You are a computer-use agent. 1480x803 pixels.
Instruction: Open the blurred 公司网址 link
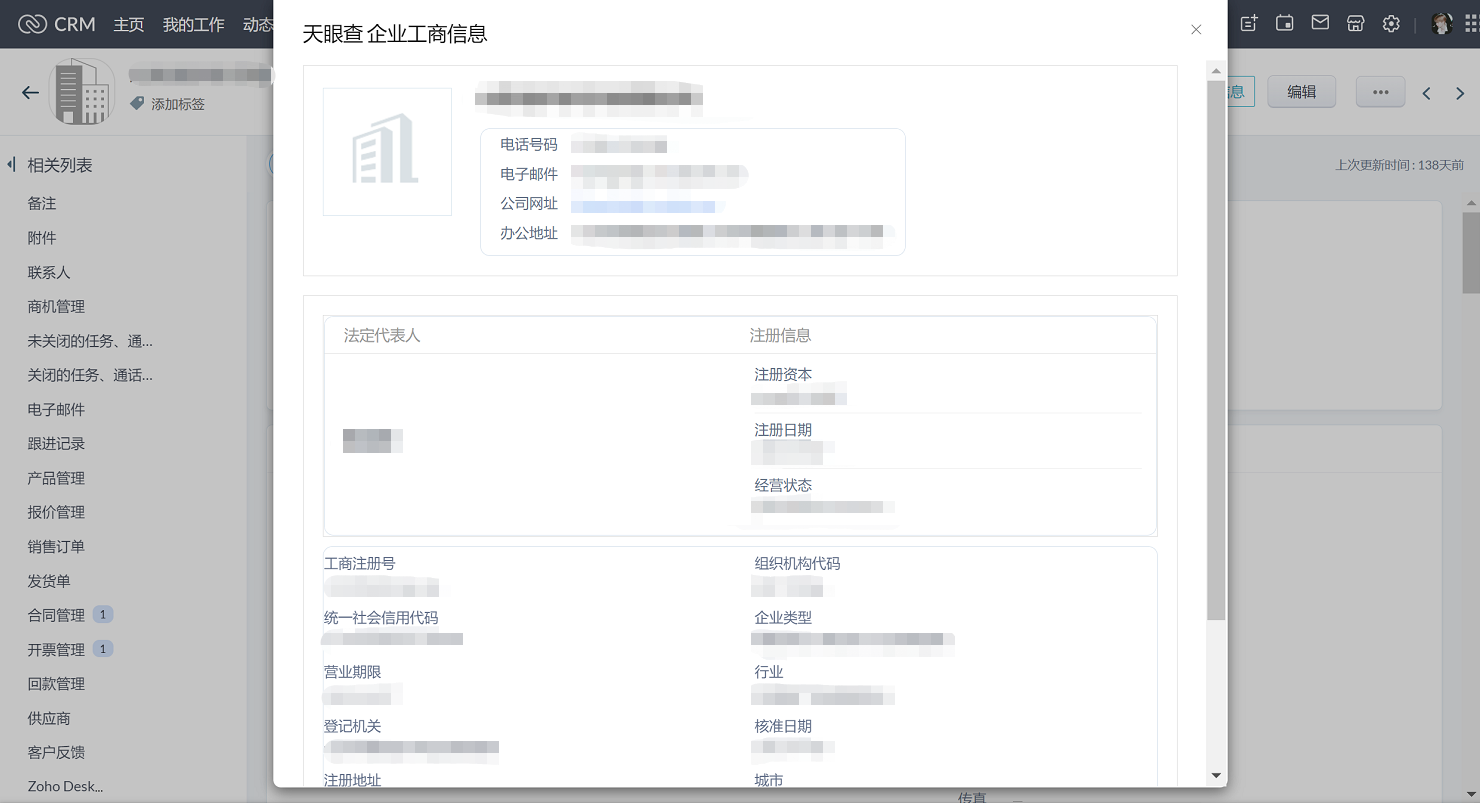tap(643, 206)
